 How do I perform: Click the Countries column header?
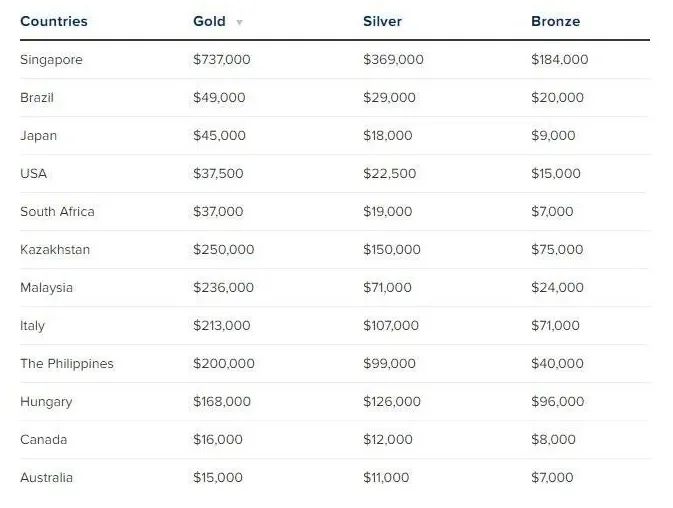[x=54, y=21]
